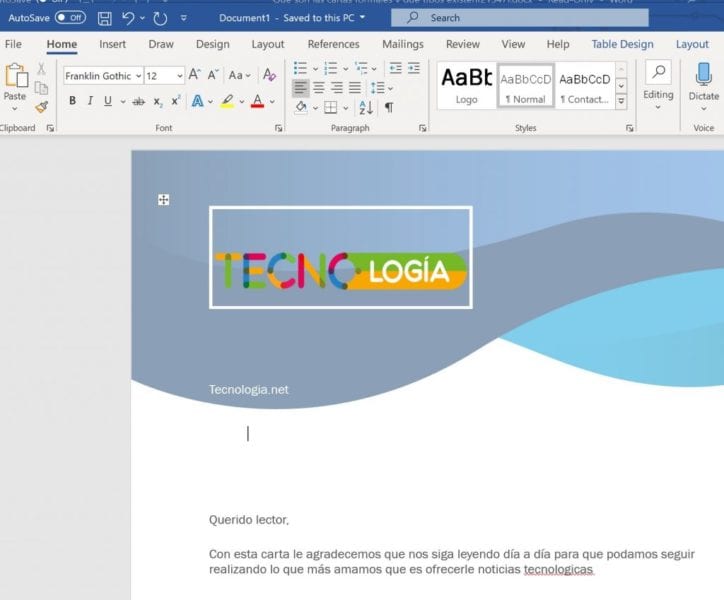
Task: Open Paragraph settings dialog launcher
Action: click(422, 128)
